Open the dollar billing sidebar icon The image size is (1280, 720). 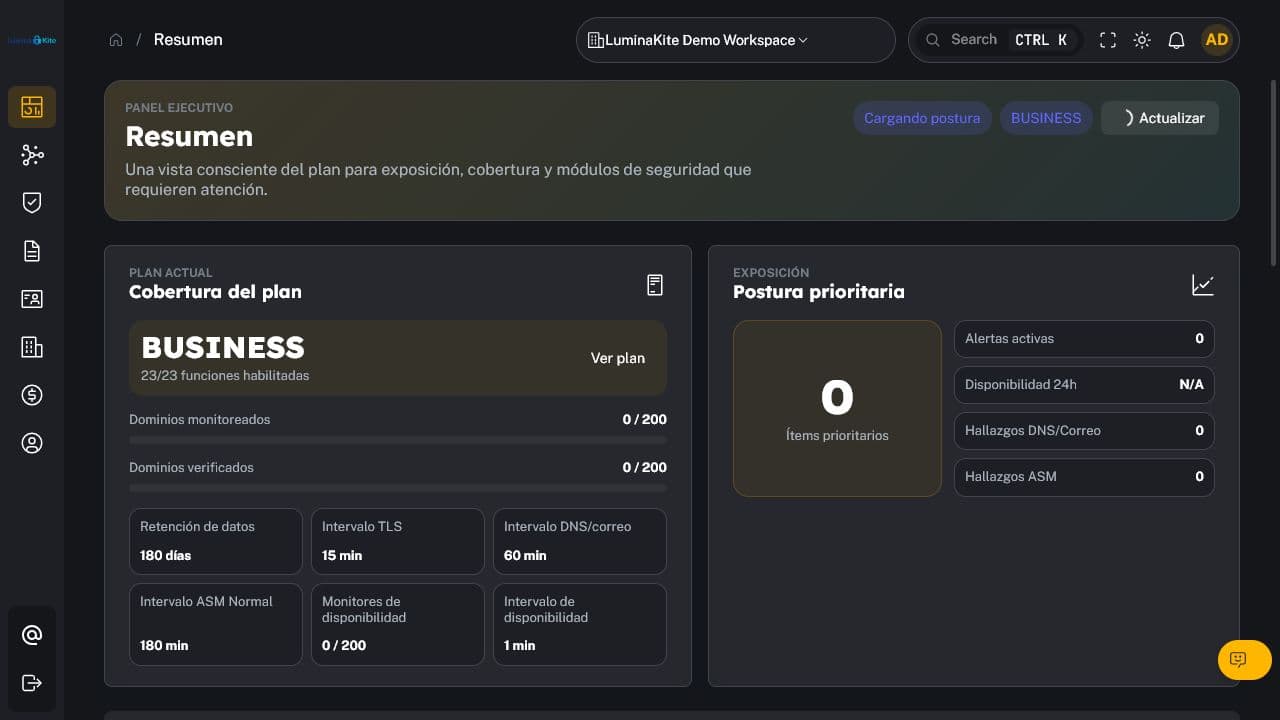[32, 395]
